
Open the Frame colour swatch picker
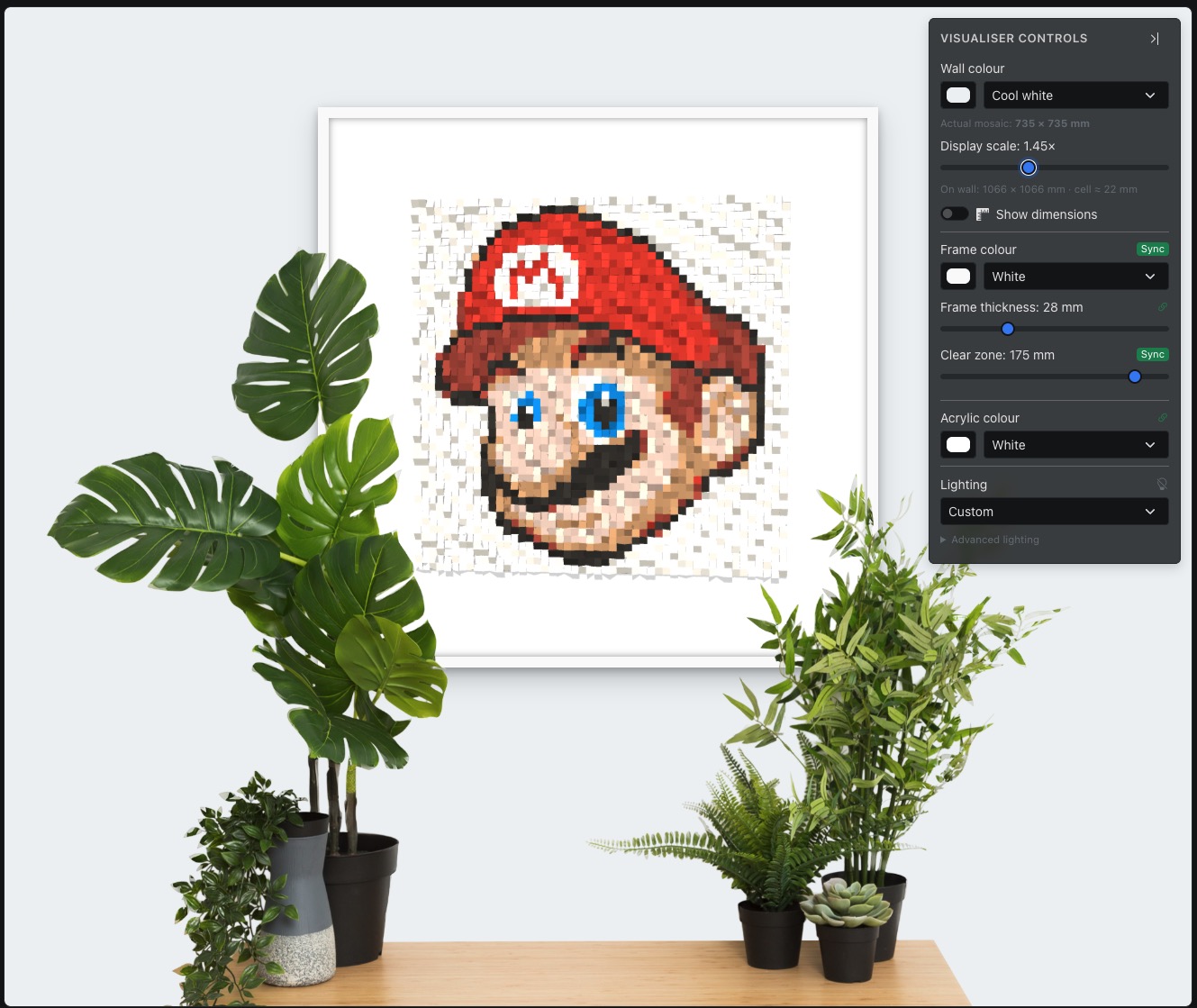pos(958,277)
